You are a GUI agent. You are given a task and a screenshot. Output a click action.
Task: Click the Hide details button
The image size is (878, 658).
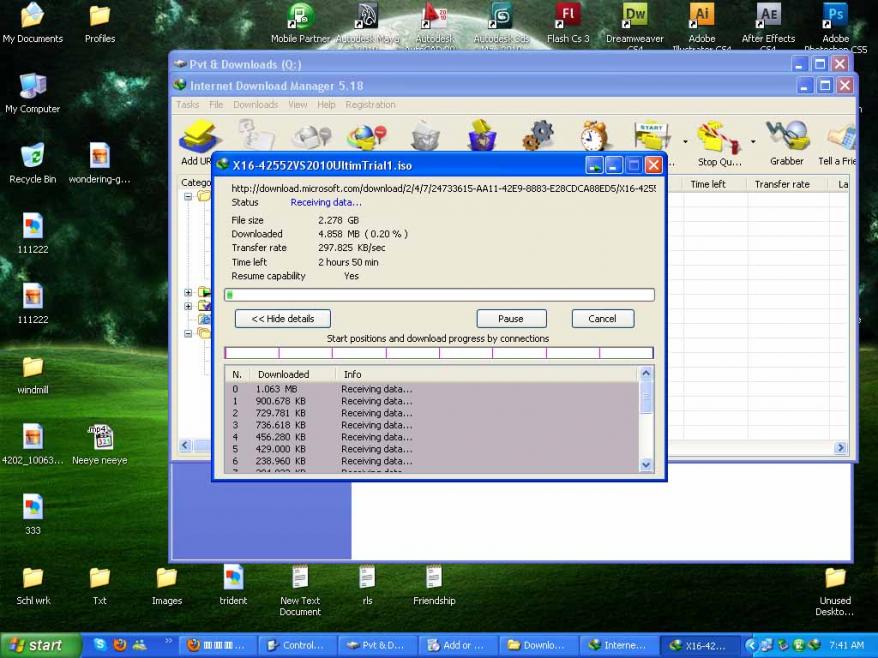(x=283, y=319)
